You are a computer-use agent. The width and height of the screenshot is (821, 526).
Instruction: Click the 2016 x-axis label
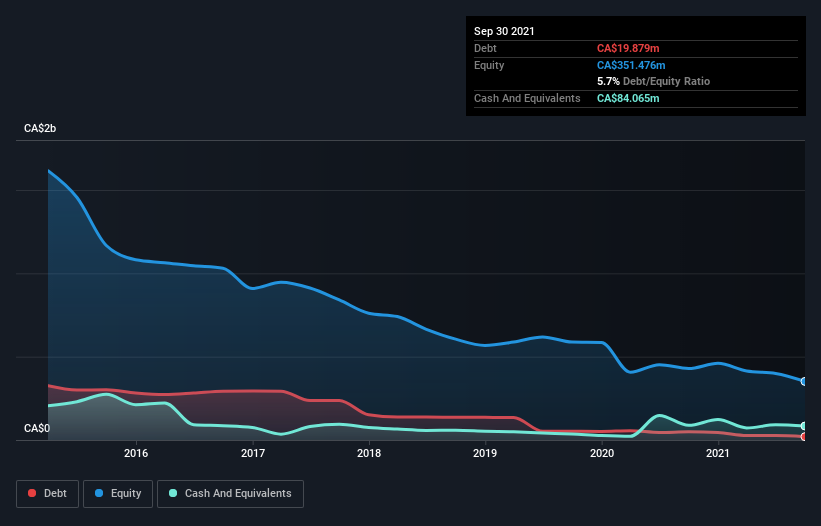[136, 453]
